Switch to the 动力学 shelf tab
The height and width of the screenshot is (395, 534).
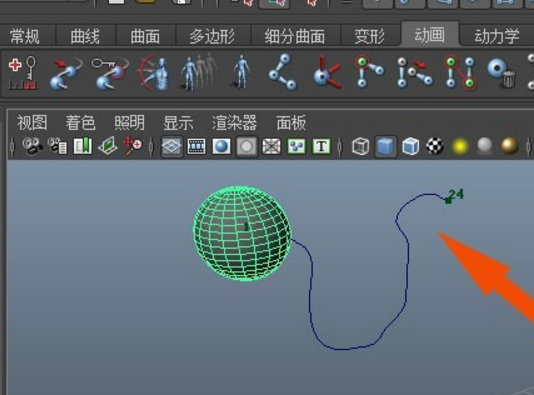pos(497,36)
